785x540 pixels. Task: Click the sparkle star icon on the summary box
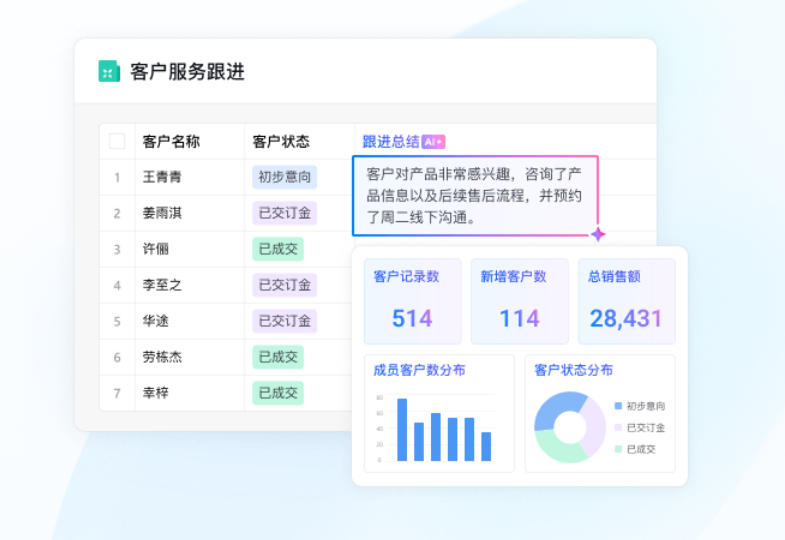[x=598, y=234]
